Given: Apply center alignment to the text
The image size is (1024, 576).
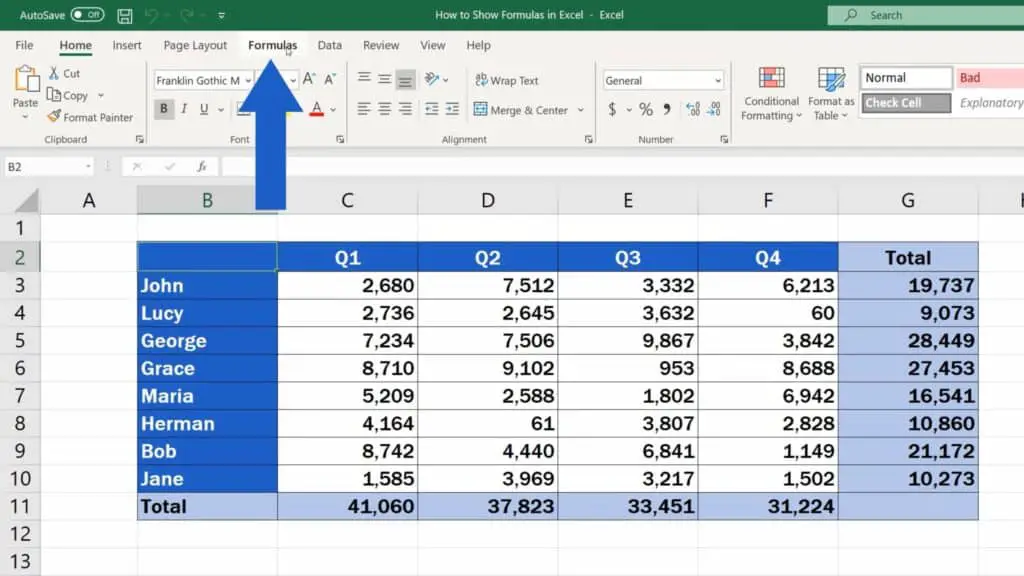Looking at the screenshot, I should (x=385, y=109).
